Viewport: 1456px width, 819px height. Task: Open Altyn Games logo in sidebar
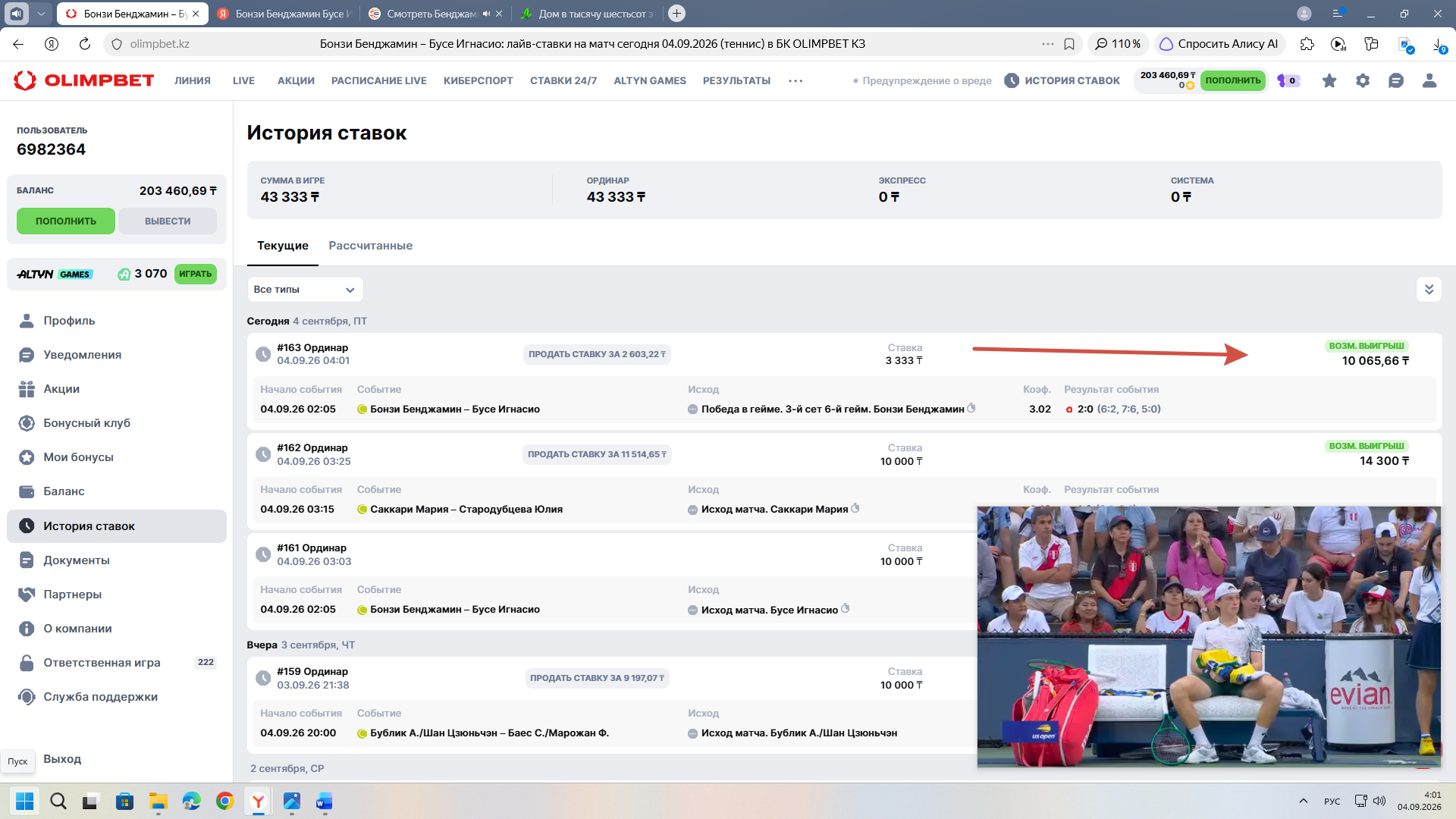tap(55, 274)
